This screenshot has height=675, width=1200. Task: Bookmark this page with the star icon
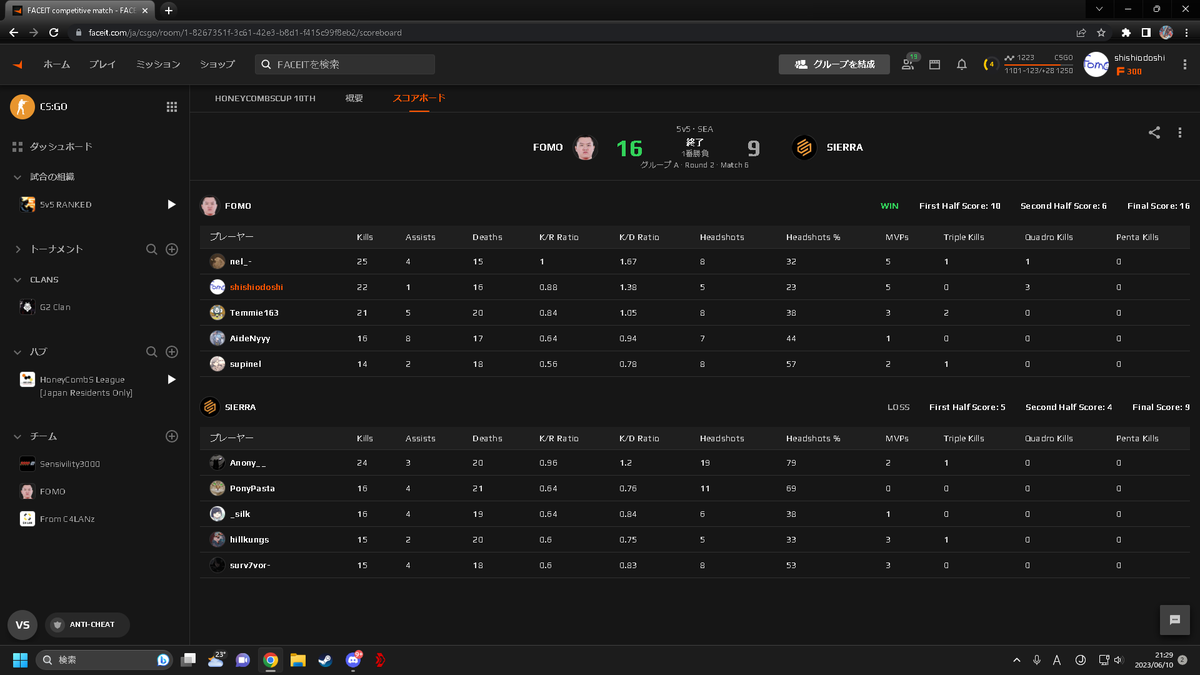pyautogui.click(x=1101, y=32)
